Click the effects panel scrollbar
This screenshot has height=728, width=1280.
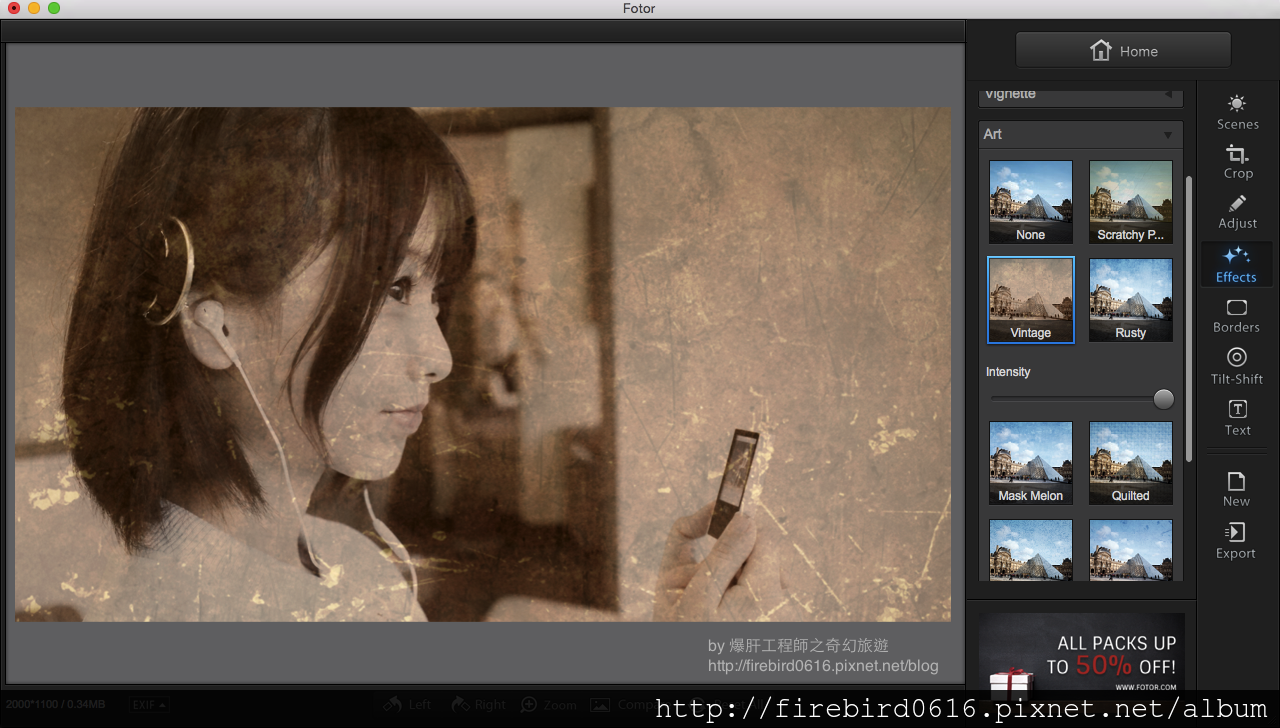(1189, 319)
